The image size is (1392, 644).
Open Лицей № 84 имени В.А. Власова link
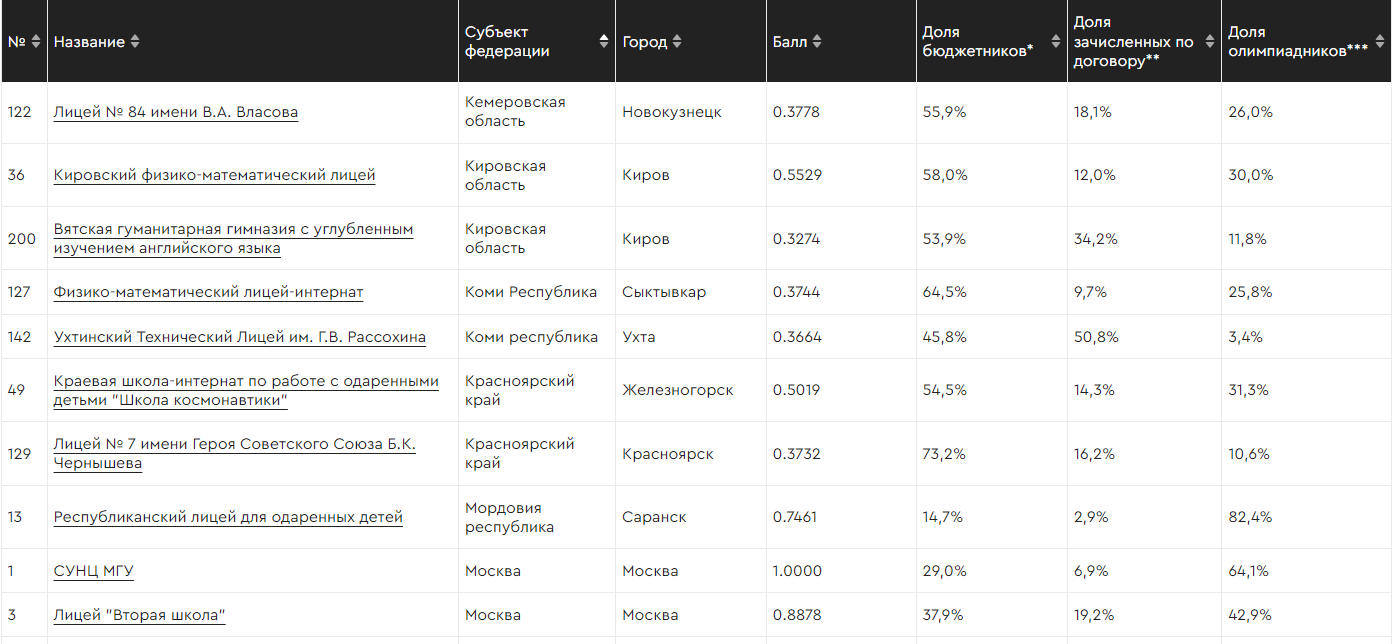coord(175,112)
